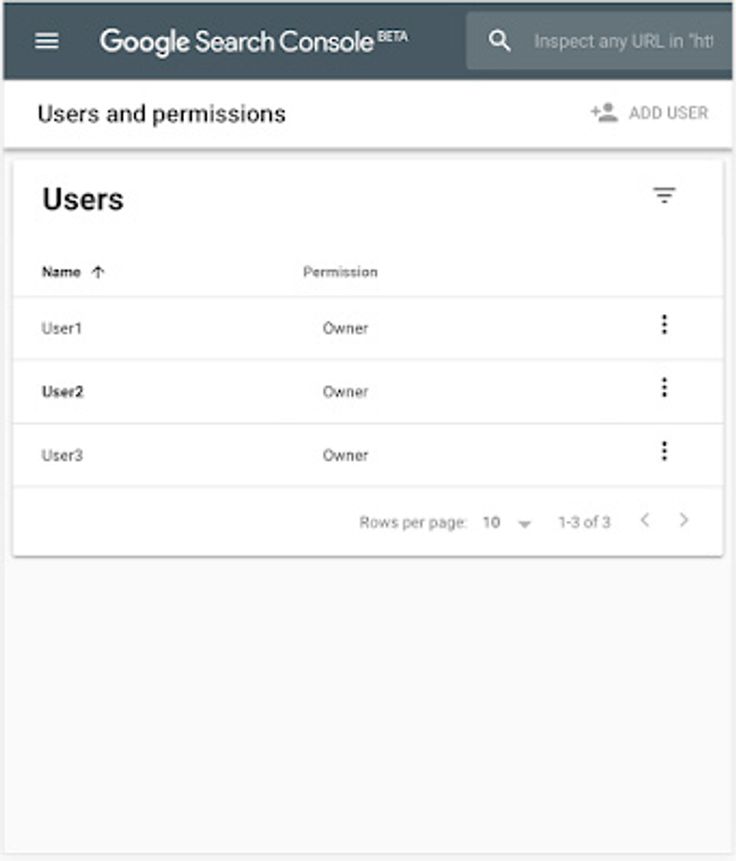
Task: Open the navigation hamburger menu
Action: [44, 41]
